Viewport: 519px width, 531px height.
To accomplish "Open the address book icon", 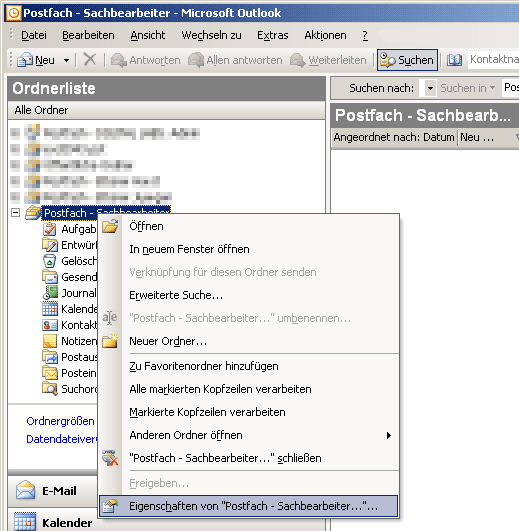I will (454, 60).
